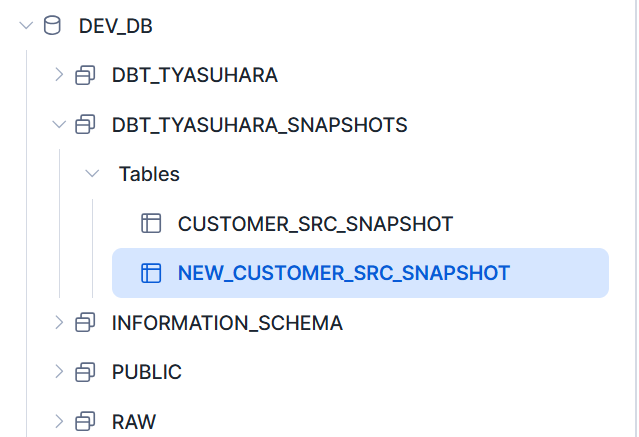Viewport: 639px width, 437px height.
Task: Select the NEW_CUSTOMER_SRC_SNAPSHOT table name
Action: point(344,273)
